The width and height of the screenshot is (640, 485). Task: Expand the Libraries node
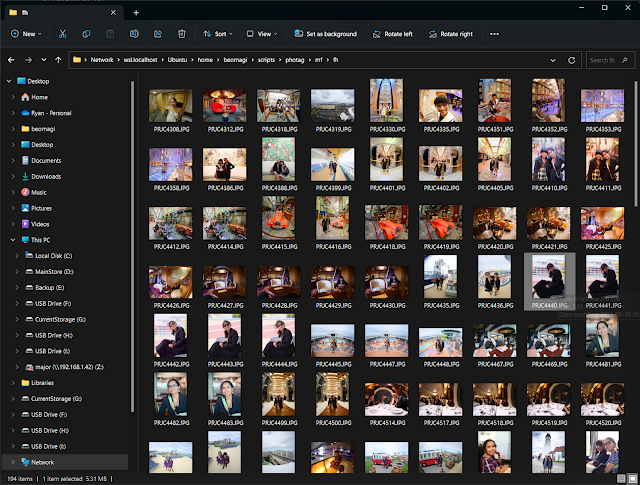pyautogui.click(x=13, y=383)
